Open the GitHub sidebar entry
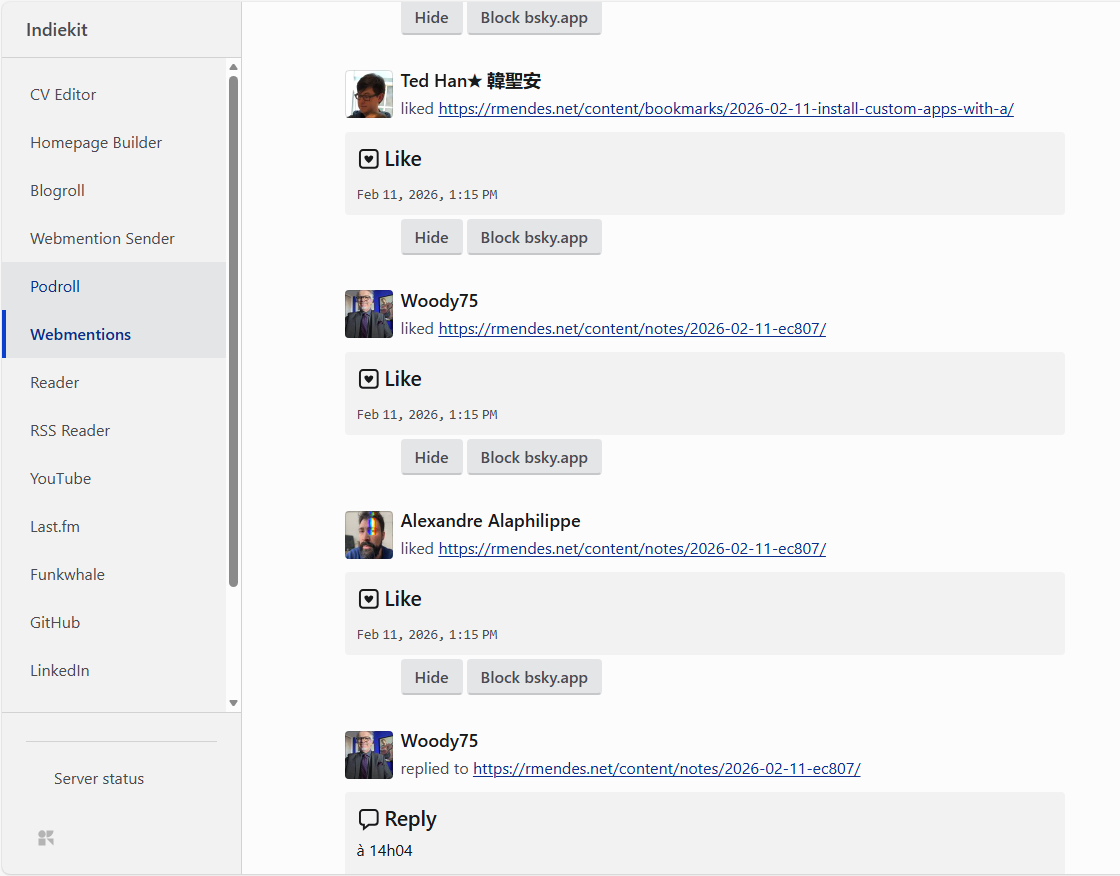This screenshot has width=1120, height=876. pyautogui.click(x=55, y=622)
